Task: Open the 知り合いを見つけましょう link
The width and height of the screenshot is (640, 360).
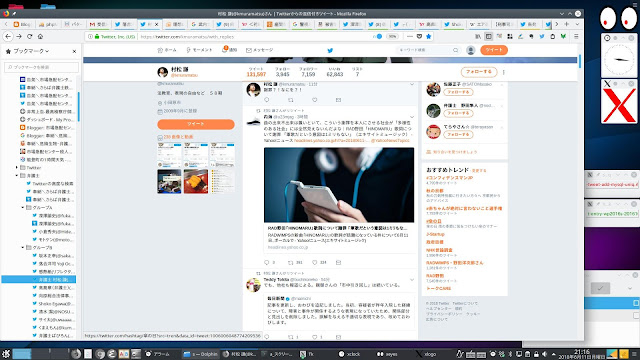Action: coord(455,152)
